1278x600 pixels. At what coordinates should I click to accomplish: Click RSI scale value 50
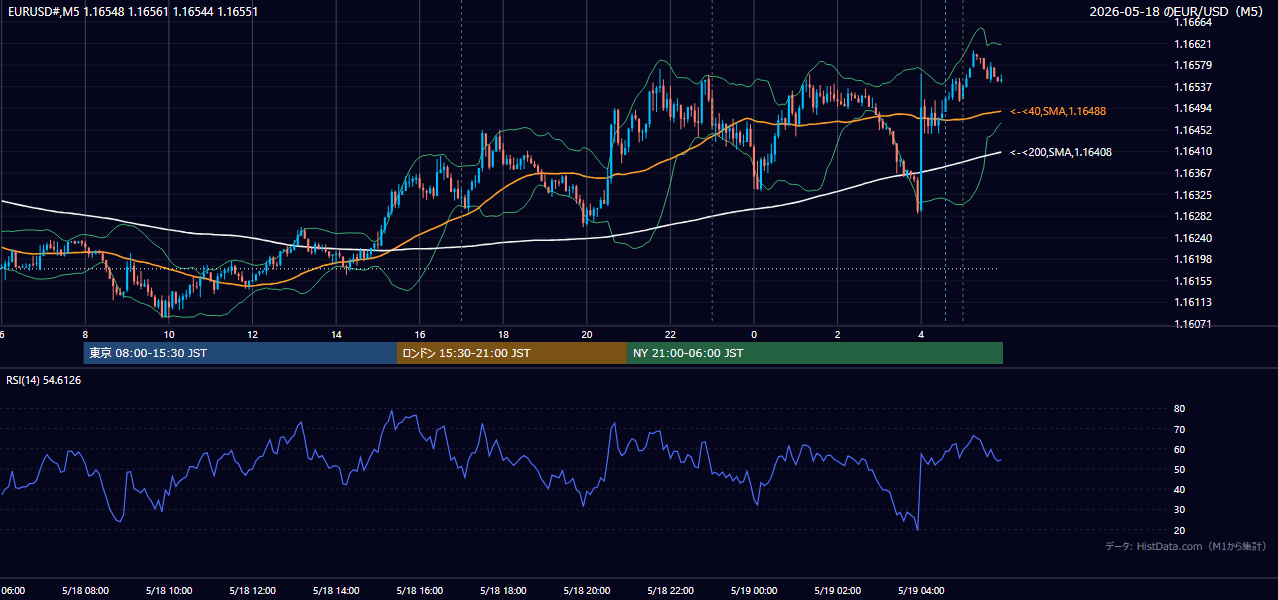pyautogui.click(x=1179, y=469)
